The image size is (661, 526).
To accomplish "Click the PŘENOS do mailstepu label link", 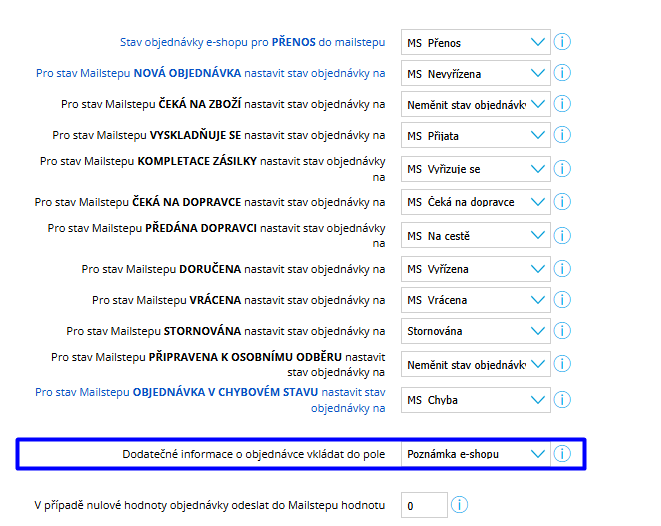I will (253, 42).
